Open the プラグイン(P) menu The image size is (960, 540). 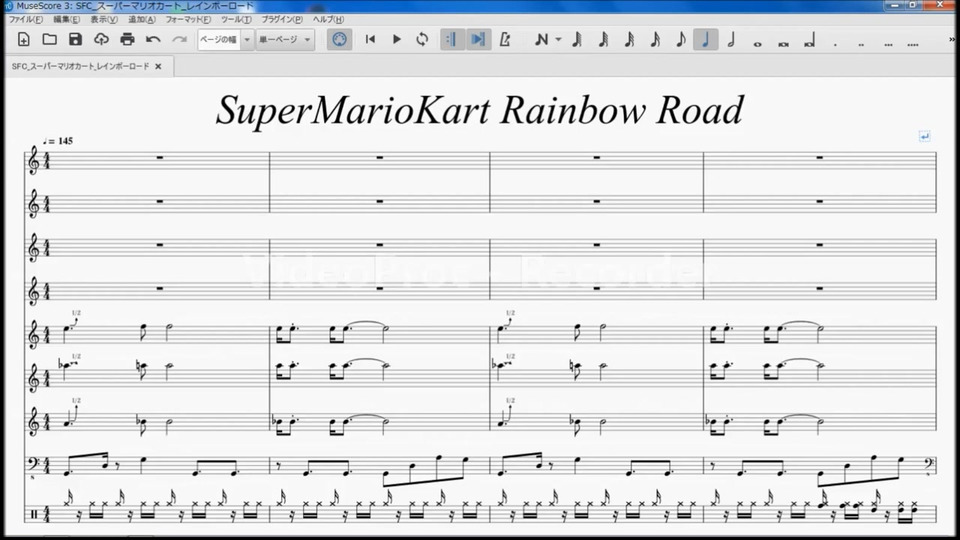tap(282, 20)
